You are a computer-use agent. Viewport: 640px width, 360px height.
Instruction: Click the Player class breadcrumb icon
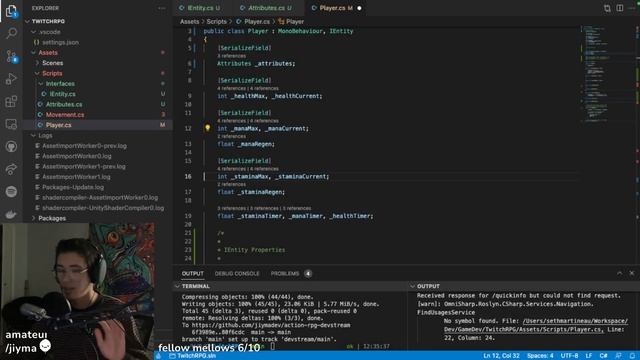click(x=281, y=21)
